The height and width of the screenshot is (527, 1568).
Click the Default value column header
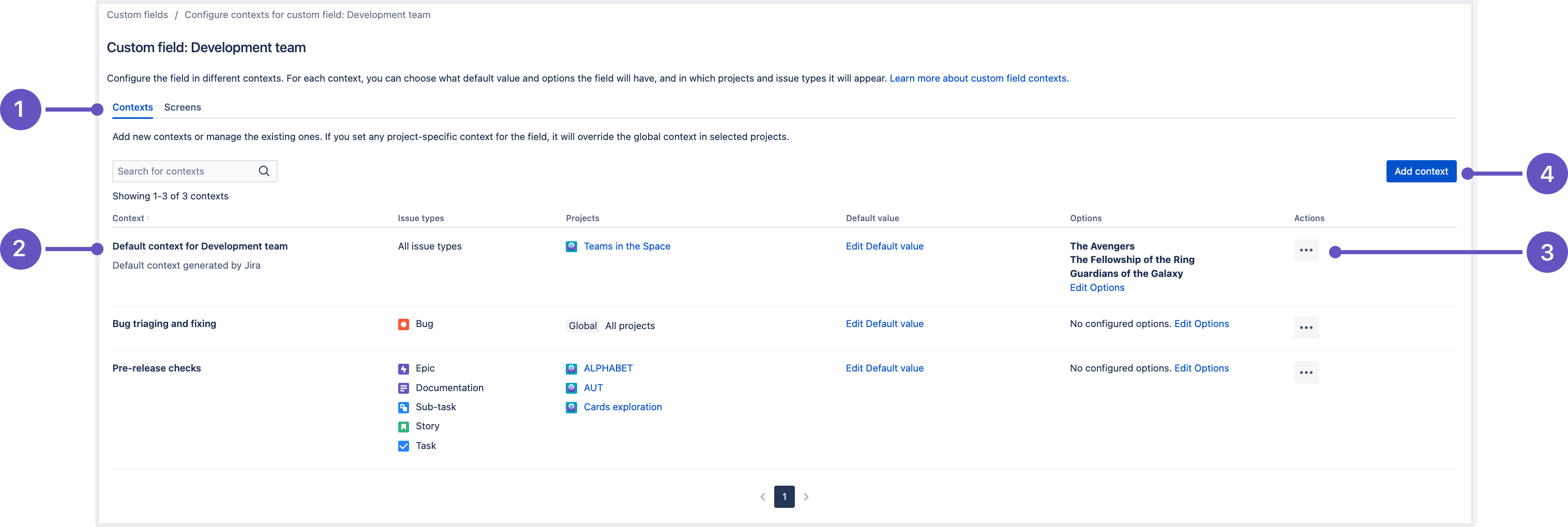872,218
